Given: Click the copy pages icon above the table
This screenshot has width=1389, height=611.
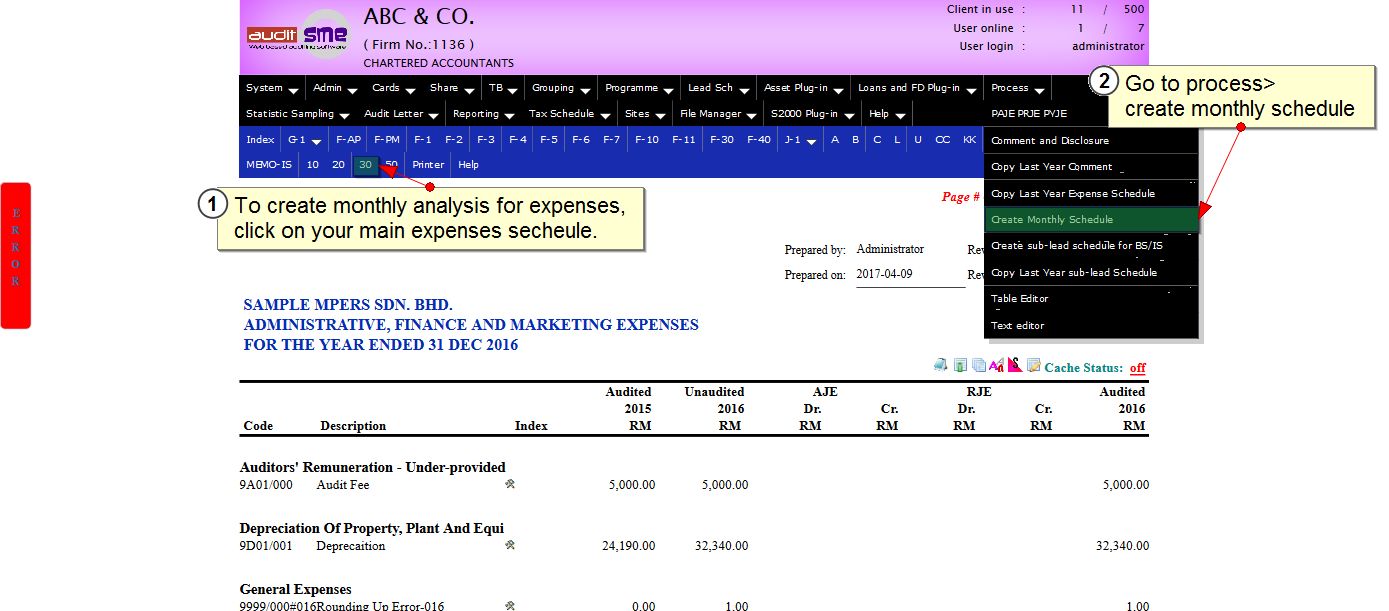Looking at the screenshot, I should coord(979,366).
